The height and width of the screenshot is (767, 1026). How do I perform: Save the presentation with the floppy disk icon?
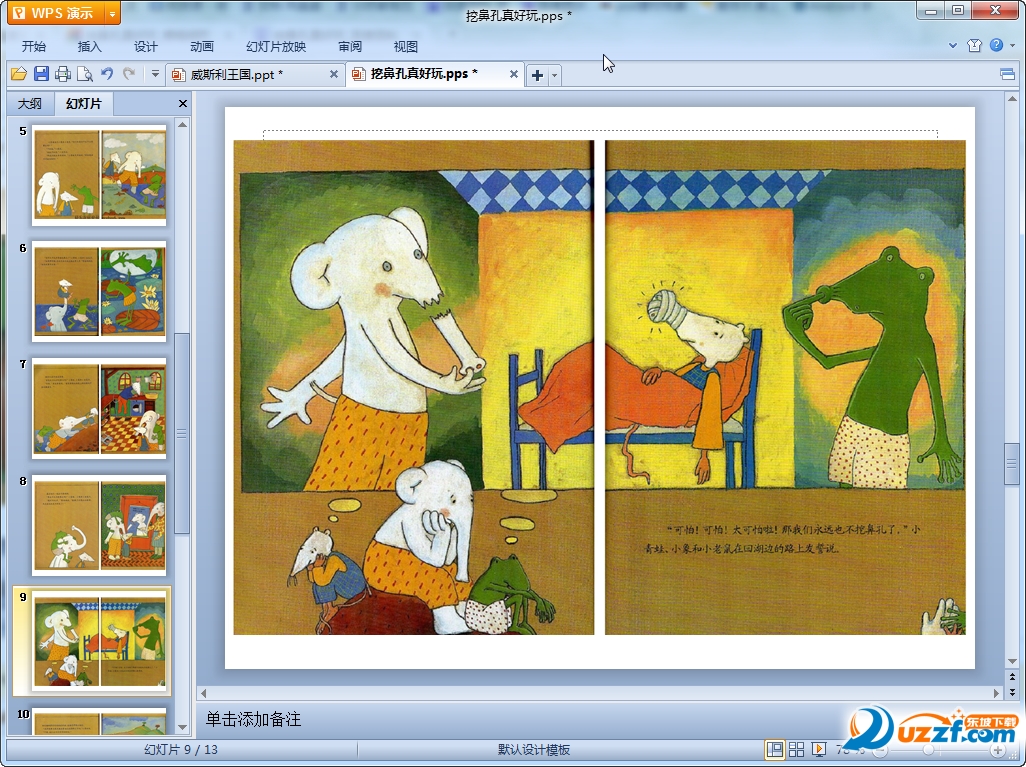(41, 74)
